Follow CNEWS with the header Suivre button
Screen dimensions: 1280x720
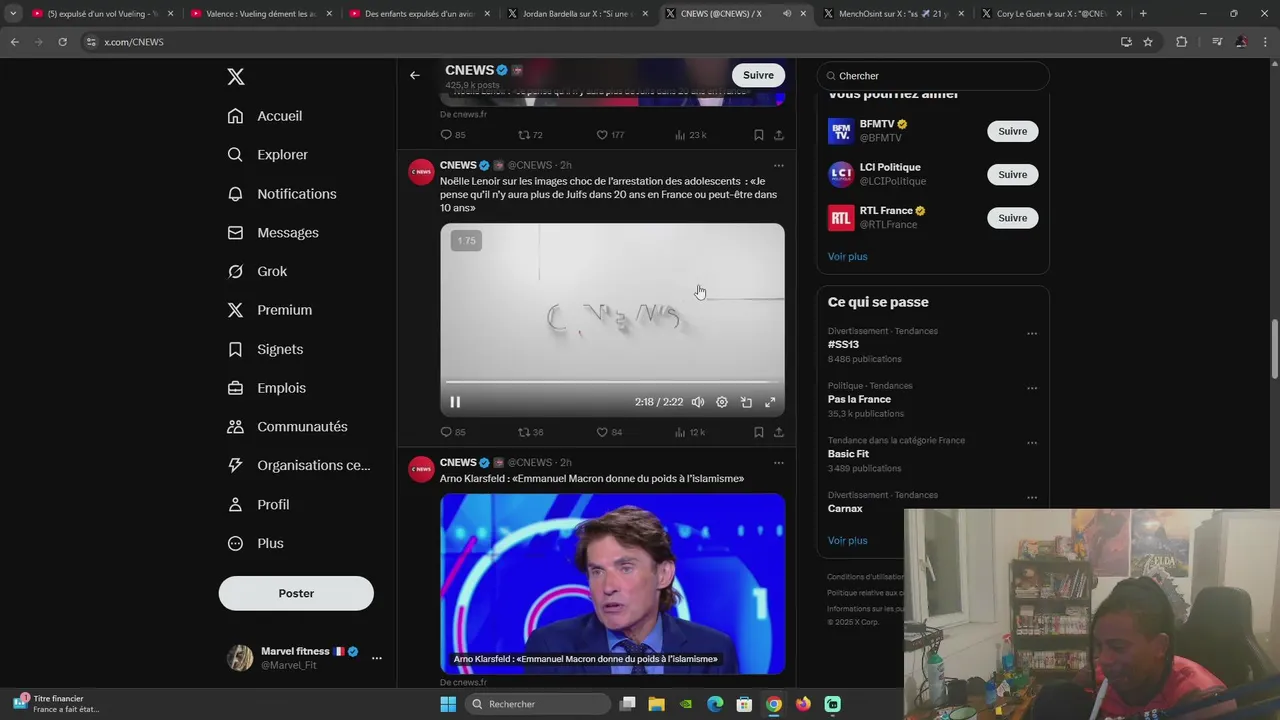758,75
